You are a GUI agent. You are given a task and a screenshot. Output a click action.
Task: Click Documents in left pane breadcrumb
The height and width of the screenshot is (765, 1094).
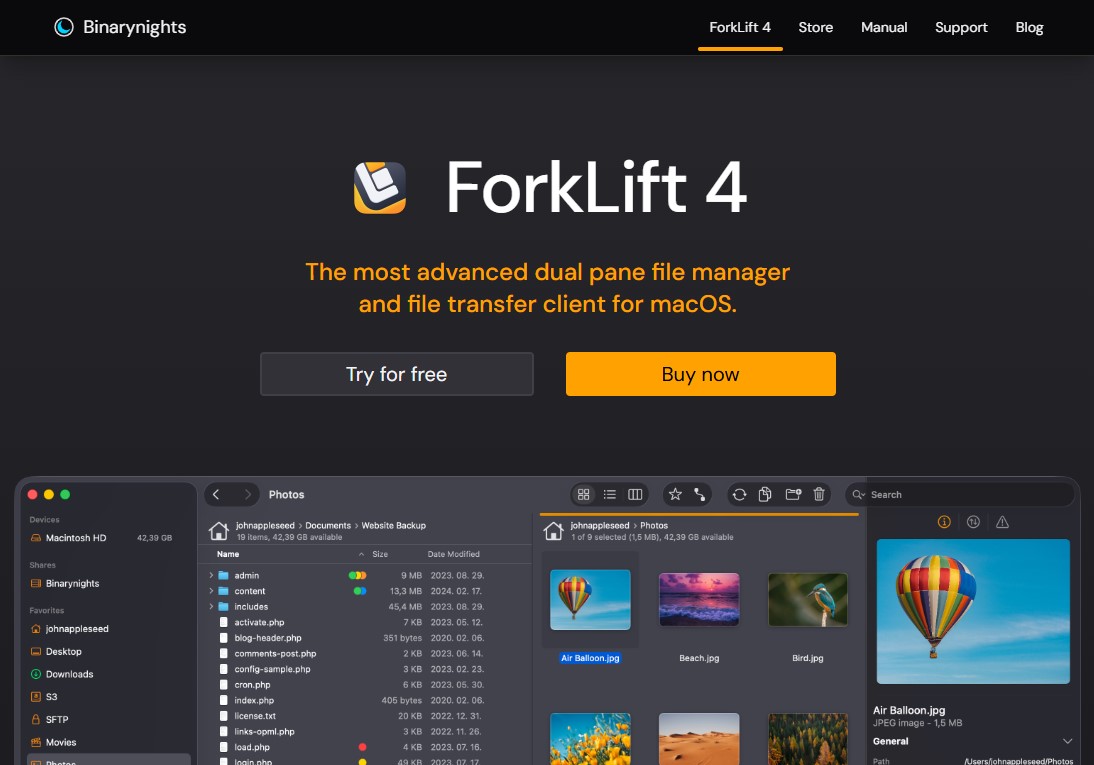click(328, 526)
